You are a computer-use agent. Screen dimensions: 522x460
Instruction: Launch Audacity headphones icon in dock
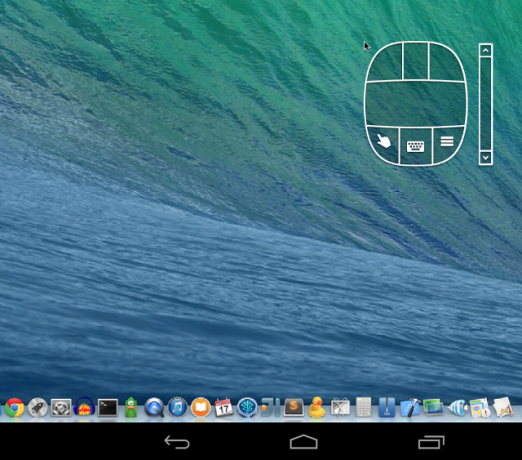point(84,407)
